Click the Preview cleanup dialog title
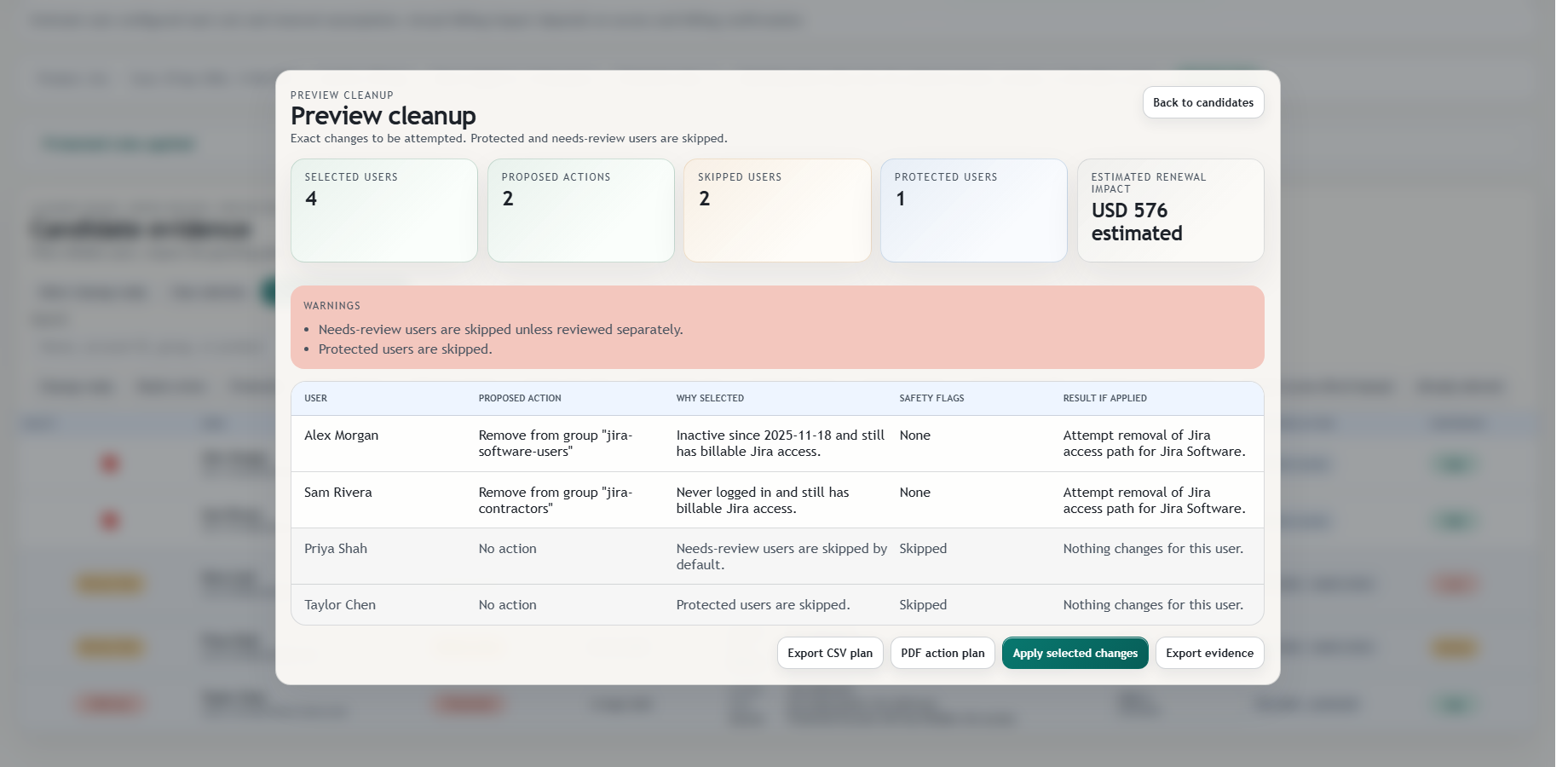The width and height of the screenshot is (1568, 767). coord(383,116)
